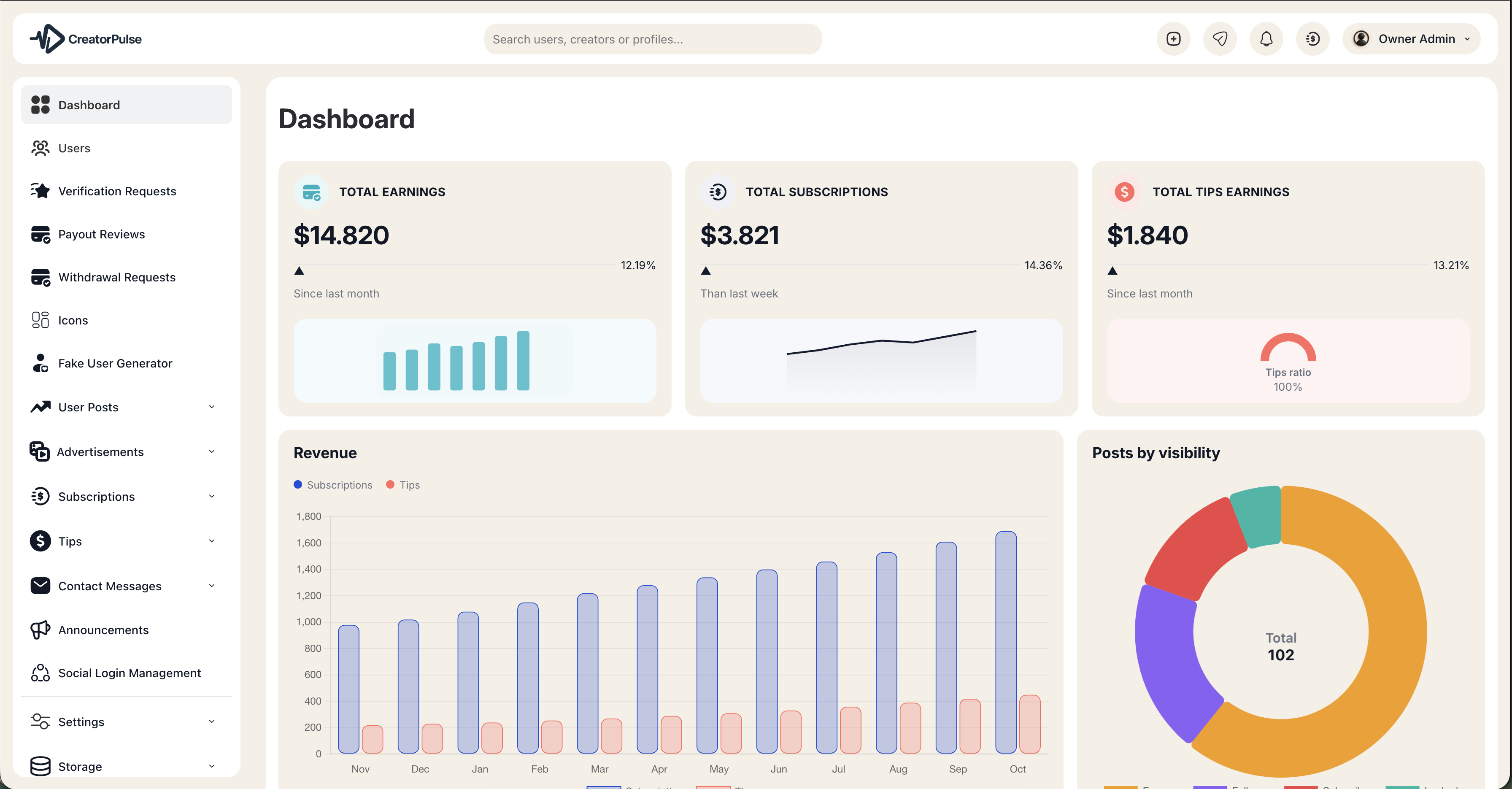Click the Oct subscriptions bar in Revenue chart
This screenshot has width=1512, height=789.
(1005, 642)
